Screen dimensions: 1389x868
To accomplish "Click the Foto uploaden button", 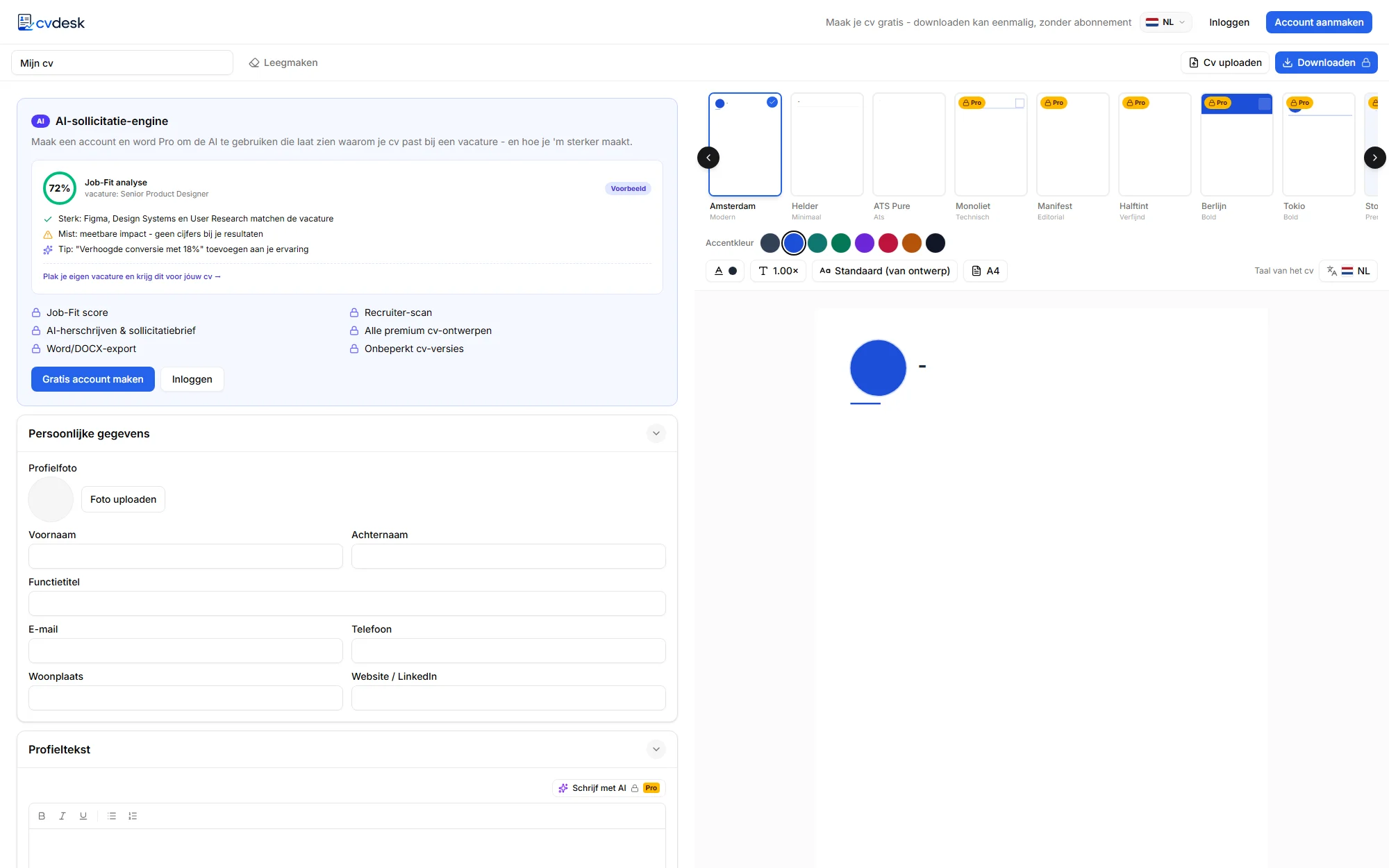I will (123, 499).
